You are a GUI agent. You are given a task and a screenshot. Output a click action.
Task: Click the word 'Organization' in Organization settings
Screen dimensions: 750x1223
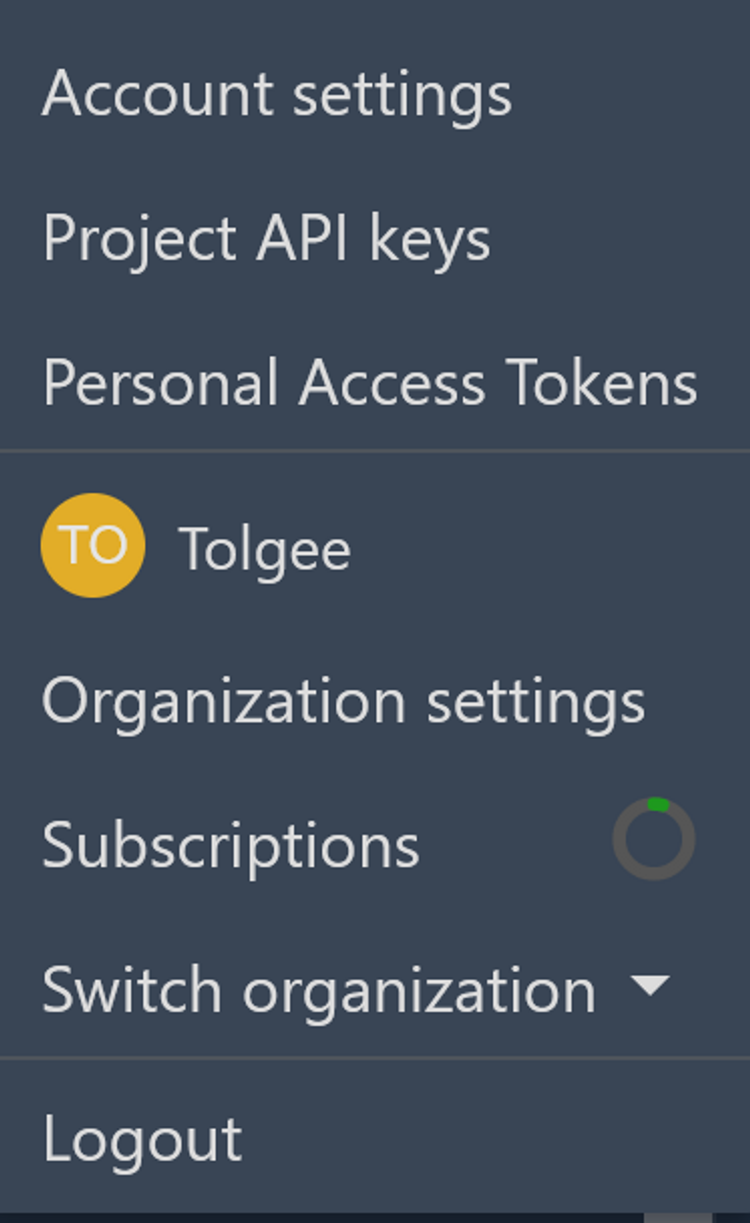[223, 701]
